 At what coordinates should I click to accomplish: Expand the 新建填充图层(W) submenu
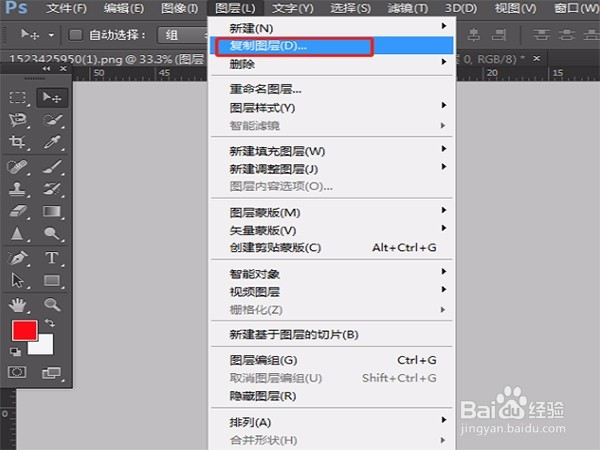[x=331, y=151]
